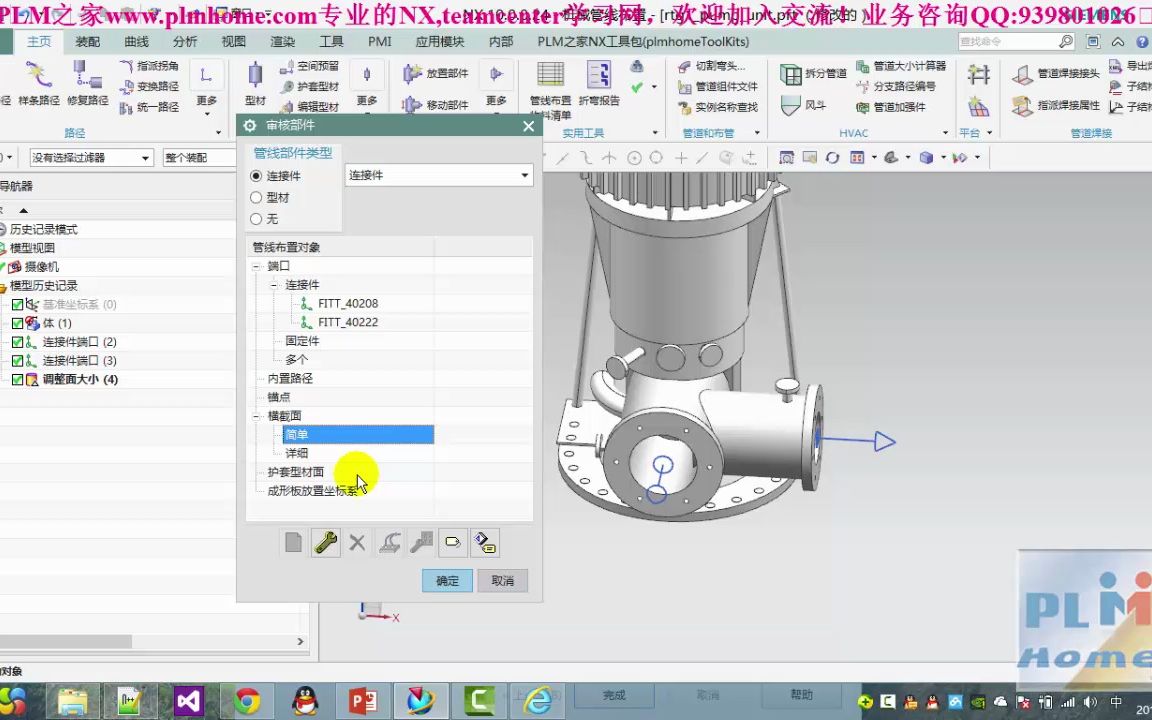Open Visual Studio from the taskbar
This screenshot has height=720, width=1152.
click(x=189, y=701)
